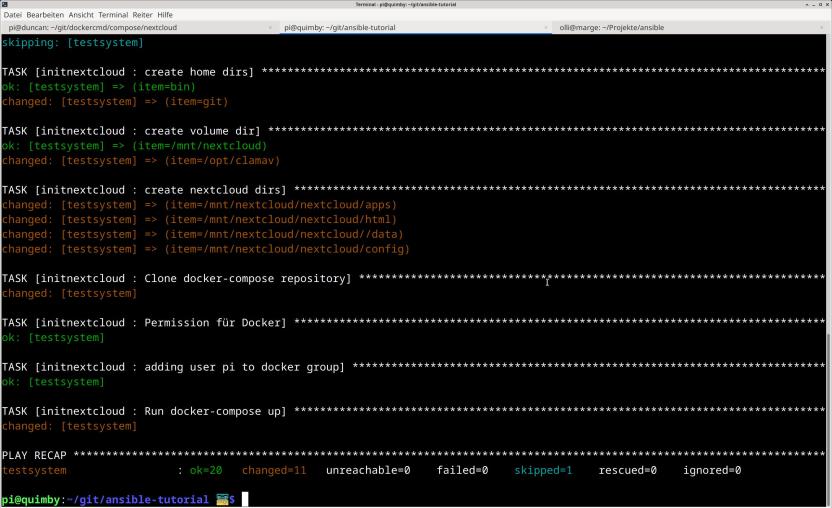Click the 'PLAY RECAP' heading
Screen dimensions: 832x508
(34, 455)
